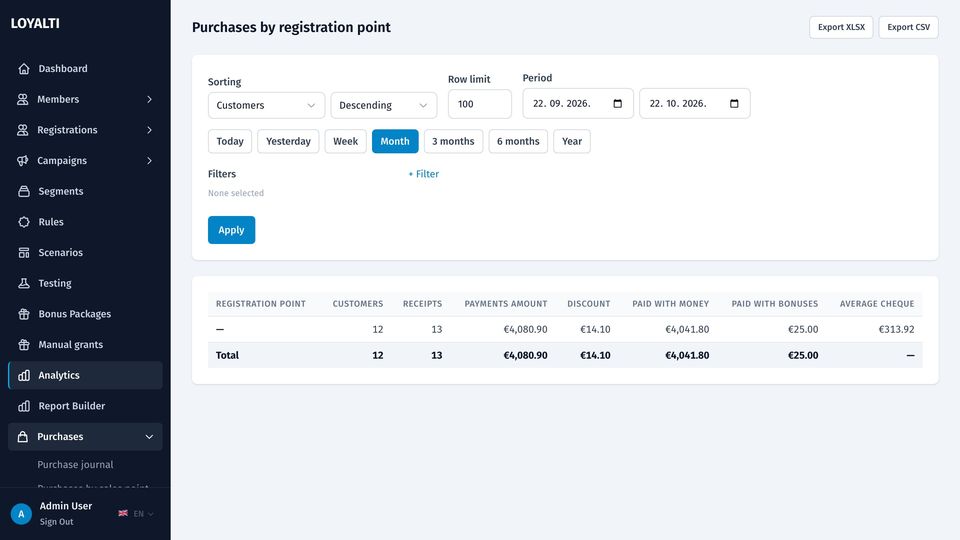Click the 'None selected' filters text

click(x=236, y=193)
